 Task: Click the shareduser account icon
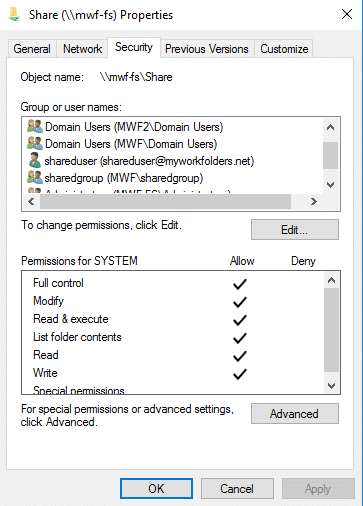35,161
